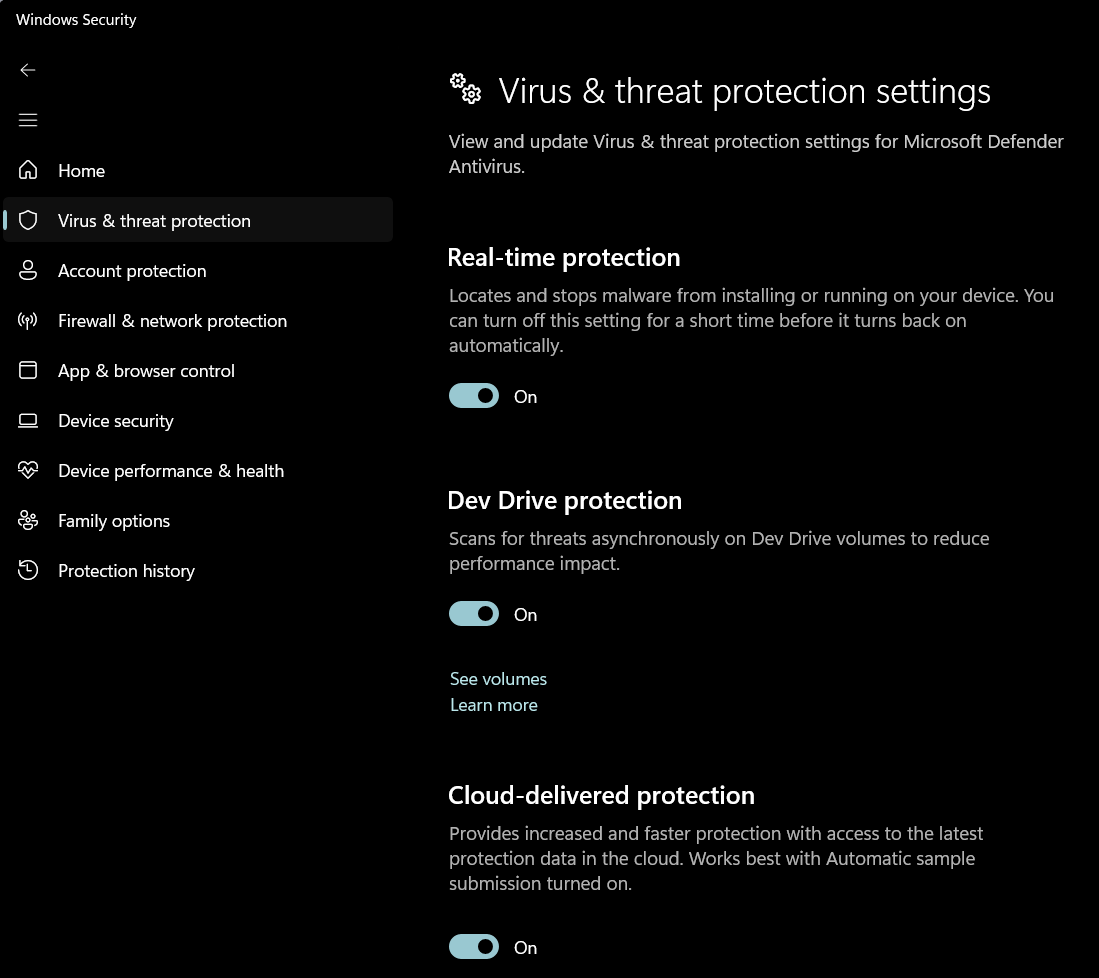Click the Family options people icon
The image size is (1099, 978).
coord(28,520)
